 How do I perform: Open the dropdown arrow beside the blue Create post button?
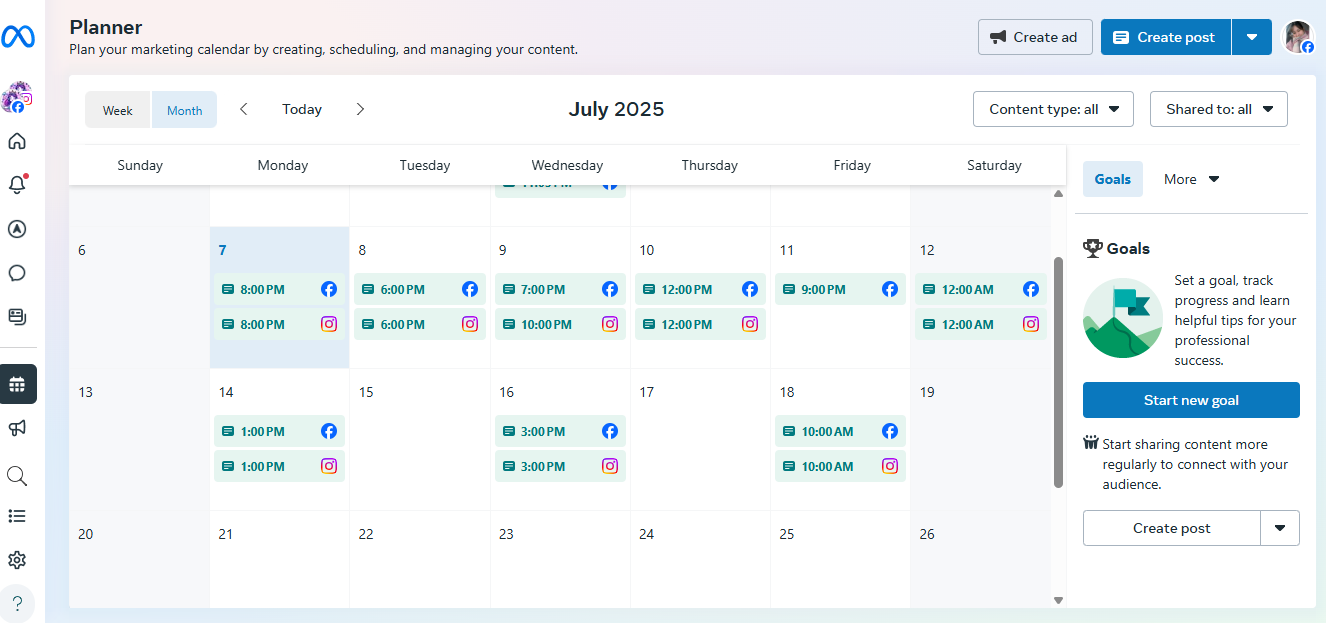1252,37
